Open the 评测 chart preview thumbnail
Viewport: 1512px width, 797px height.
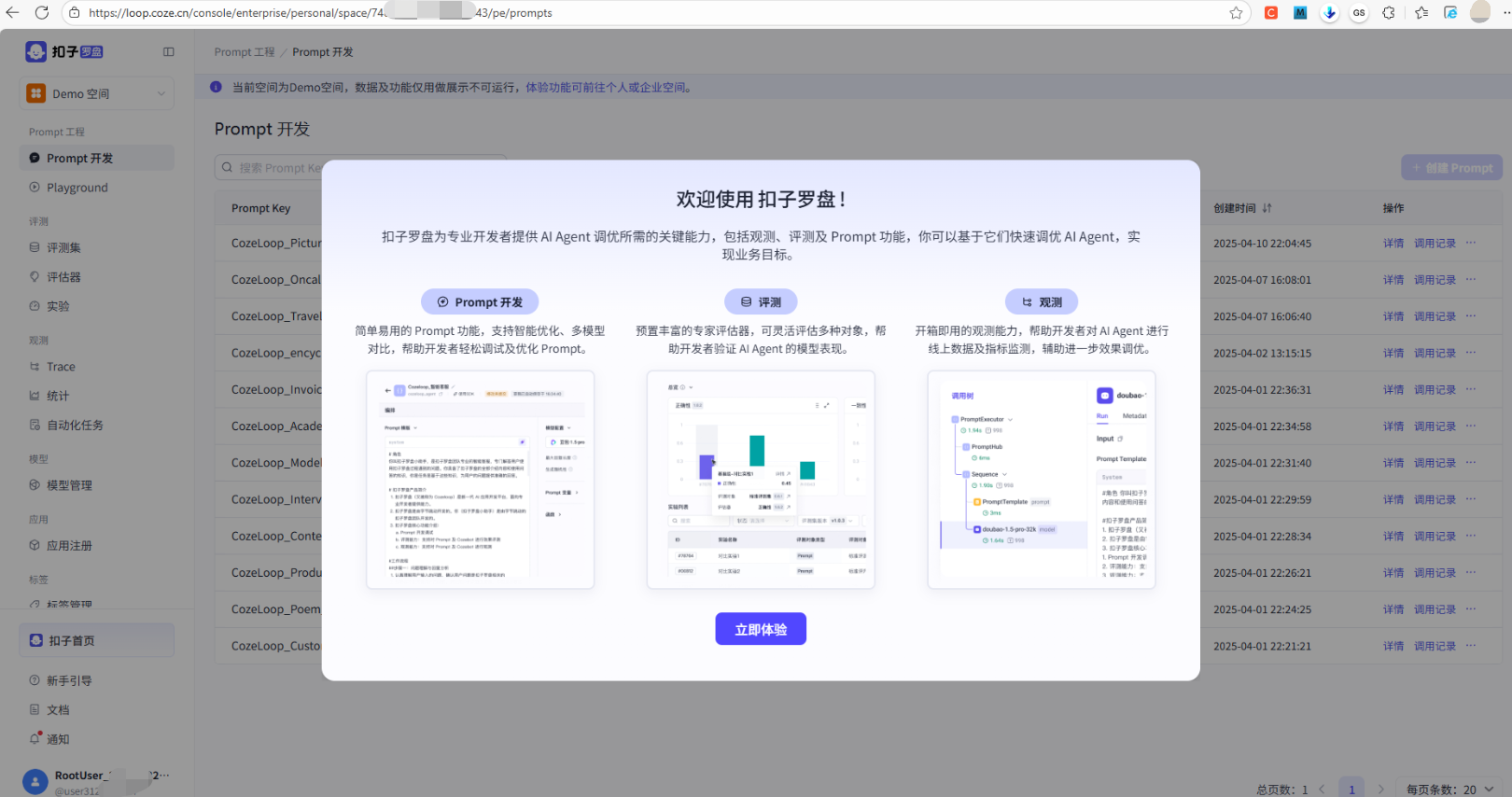[x=761, y=480]
